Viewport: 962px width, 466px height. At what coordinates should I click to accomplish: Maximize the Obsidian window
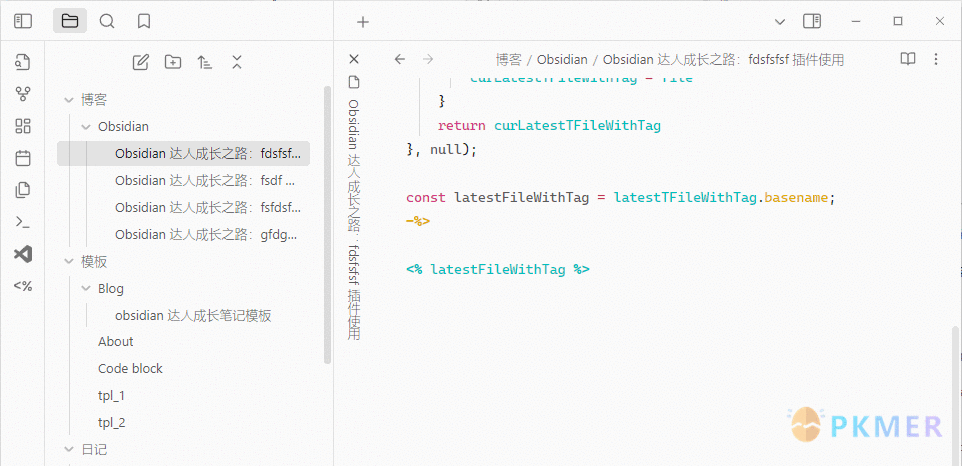click(898, 21)
